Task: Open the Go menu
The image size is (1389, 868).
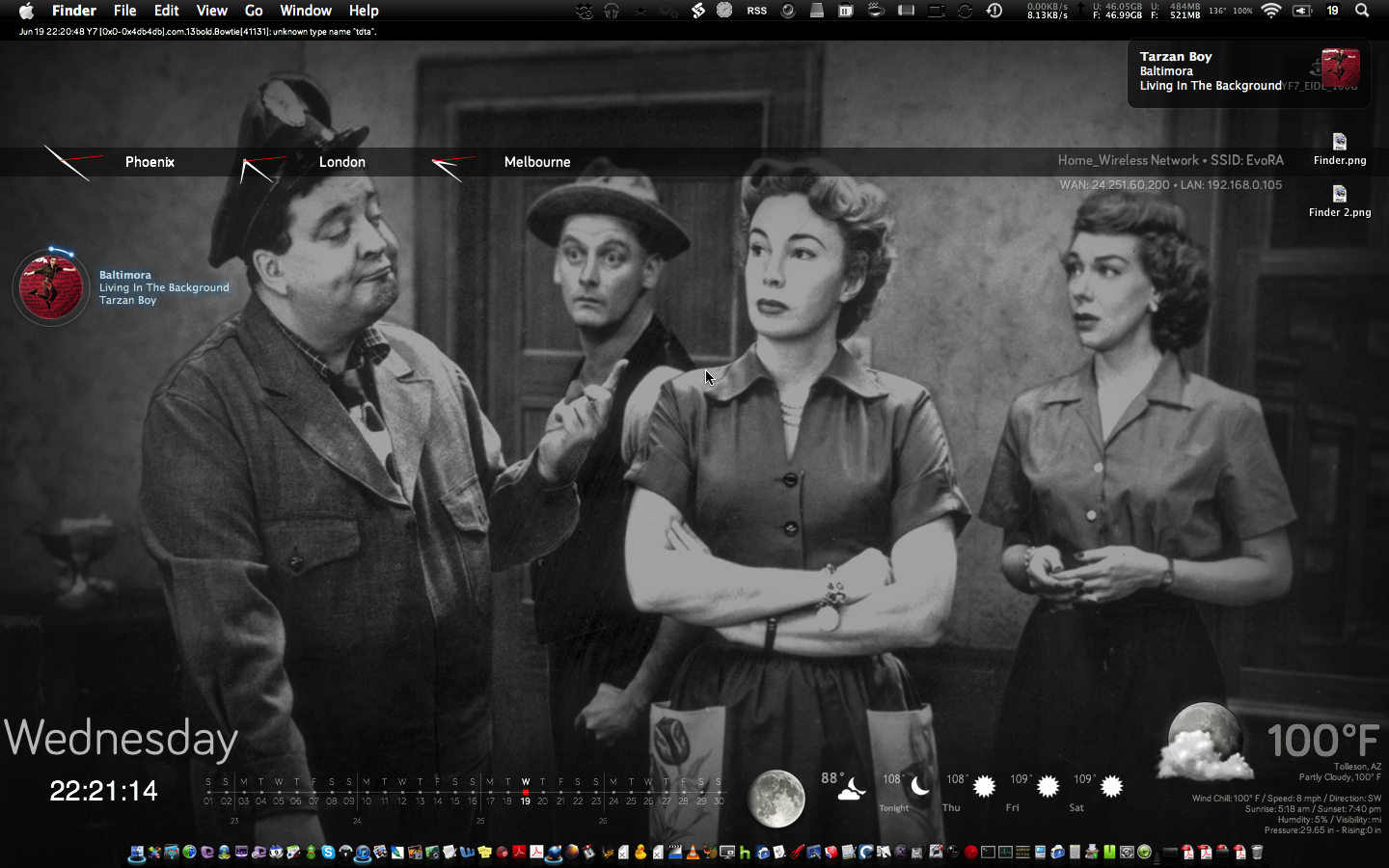Action: (254, 11)
